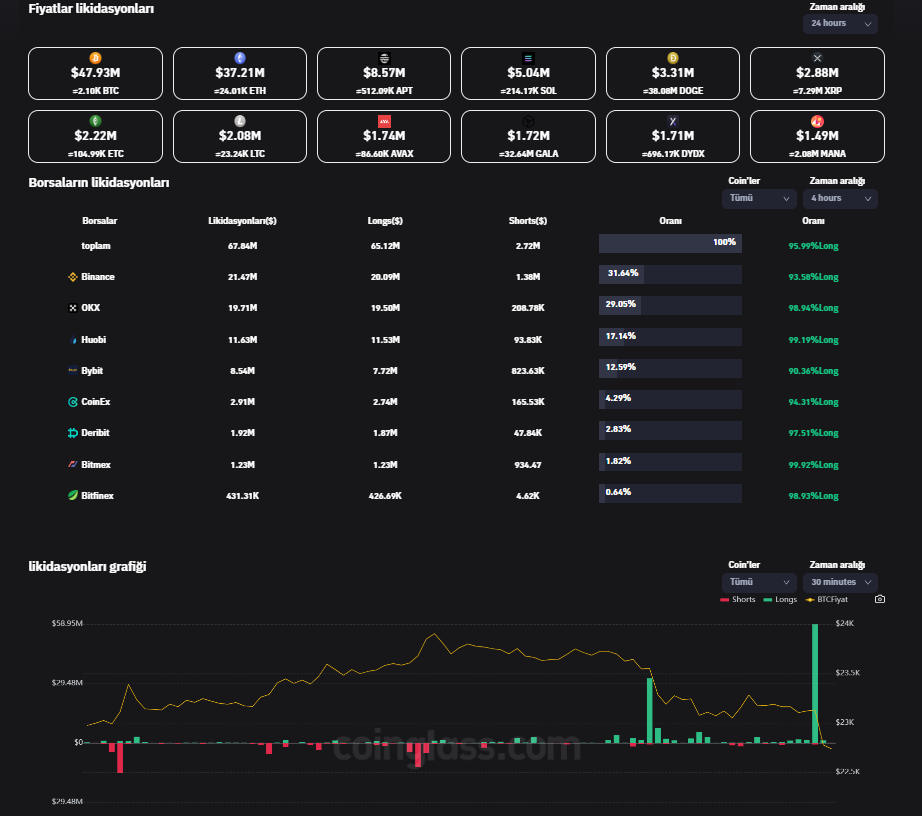The image size is (922, 816).
Task: Open the 24 hours time range dropdown
Action: [840, 23]
